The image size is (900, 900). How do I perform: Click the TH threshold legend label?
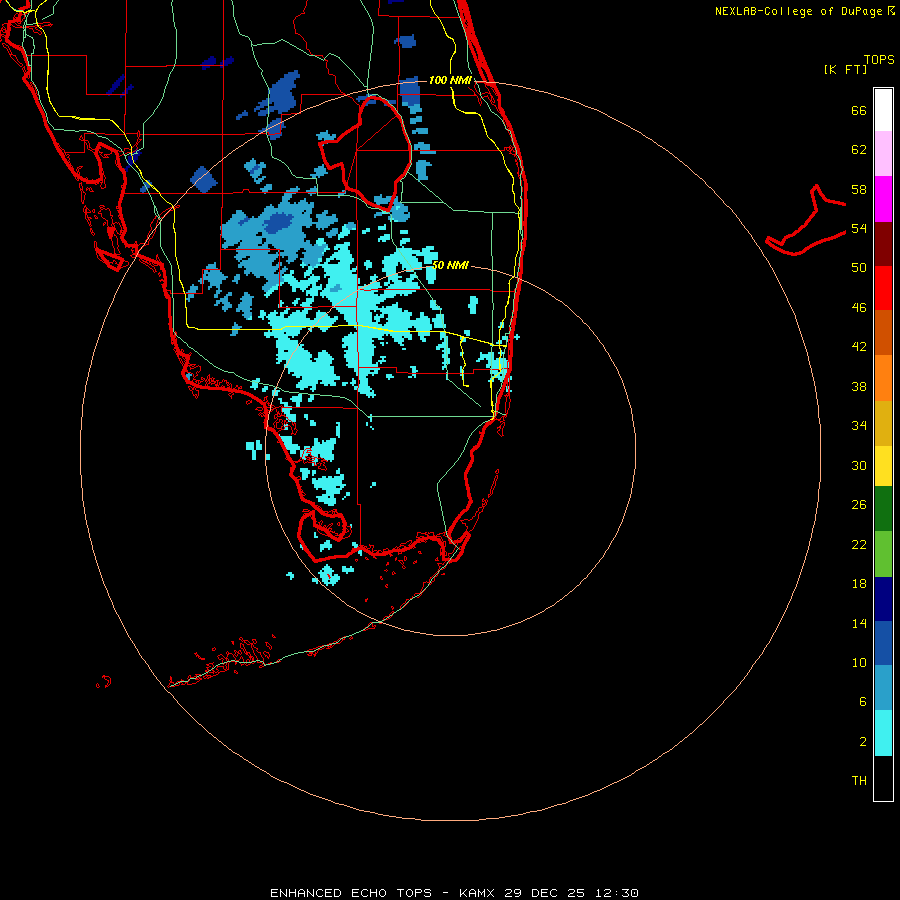[859, 780]
